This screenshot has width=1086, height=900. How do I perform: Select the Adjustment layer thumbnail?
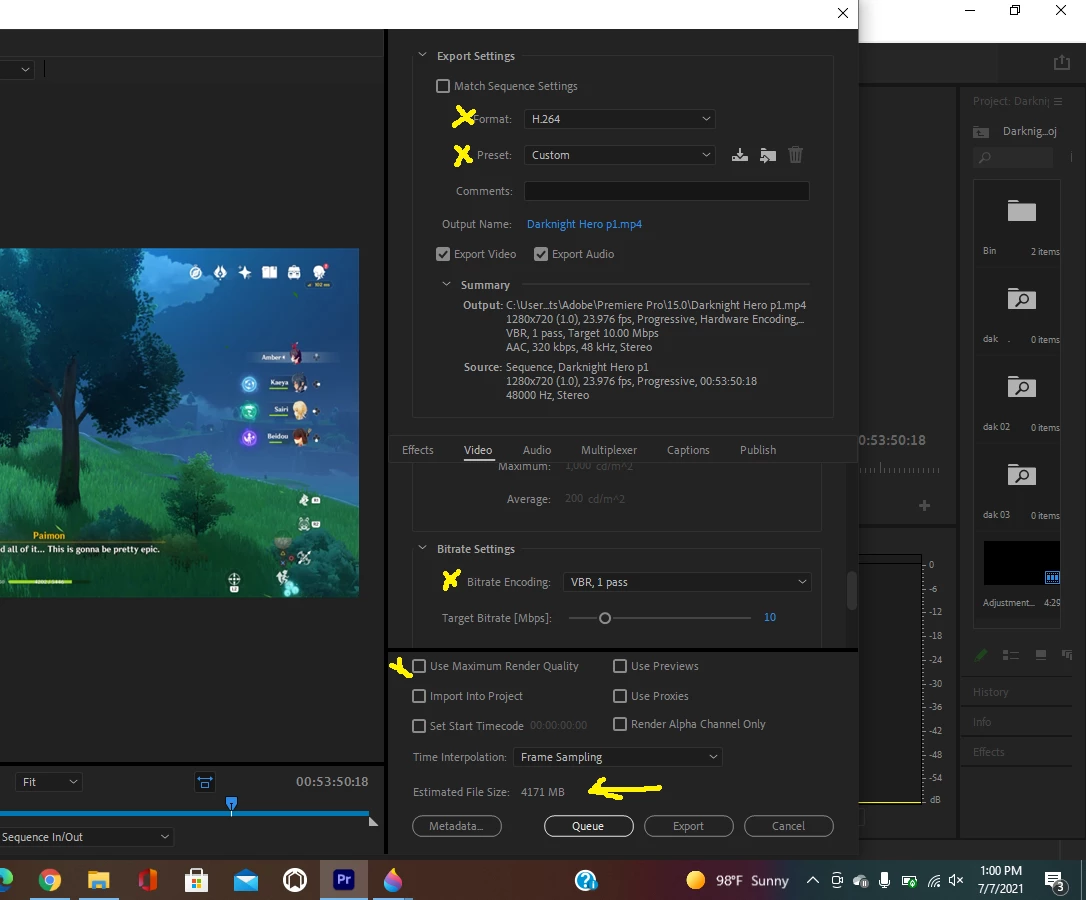coord(1022,563)
